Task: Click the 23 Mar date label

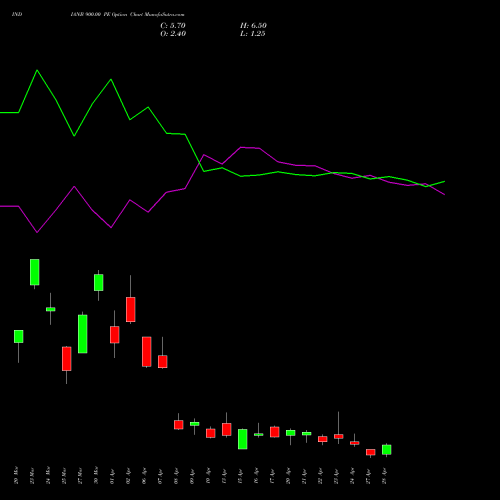Action: [x=32, y=475]
